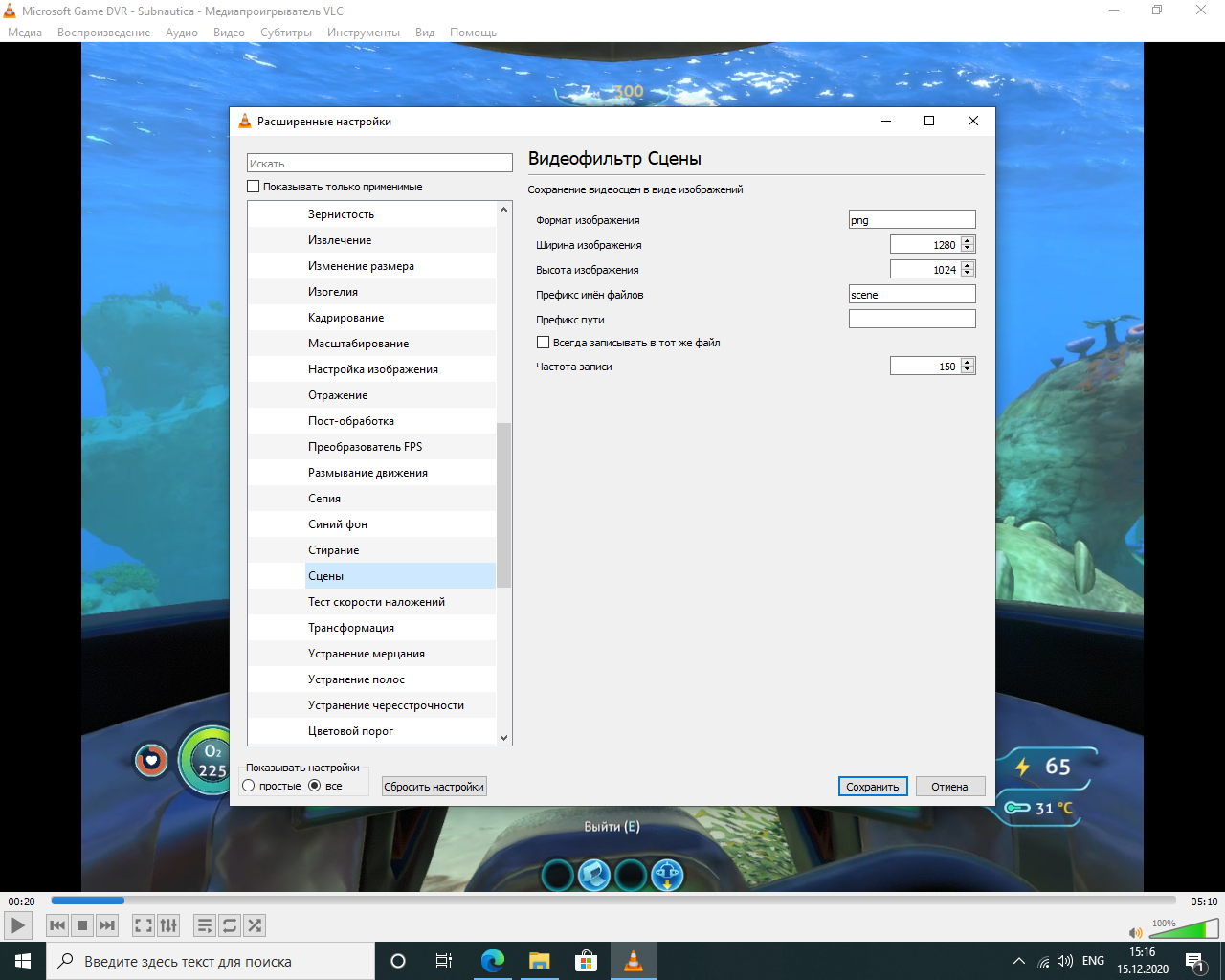
Task: Click the 'Искать' search field
Action: 380,164
